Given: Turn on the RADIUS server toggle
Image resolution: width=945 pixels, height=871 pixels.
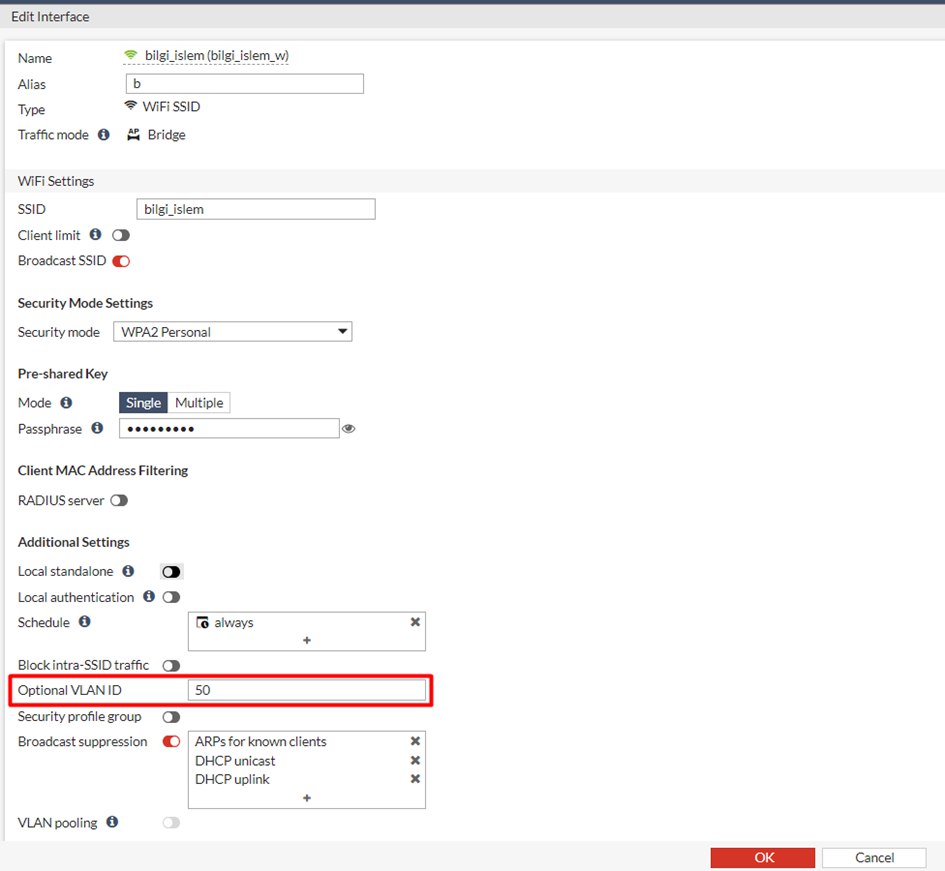Looking at the screenshot, I should point(119,501).
